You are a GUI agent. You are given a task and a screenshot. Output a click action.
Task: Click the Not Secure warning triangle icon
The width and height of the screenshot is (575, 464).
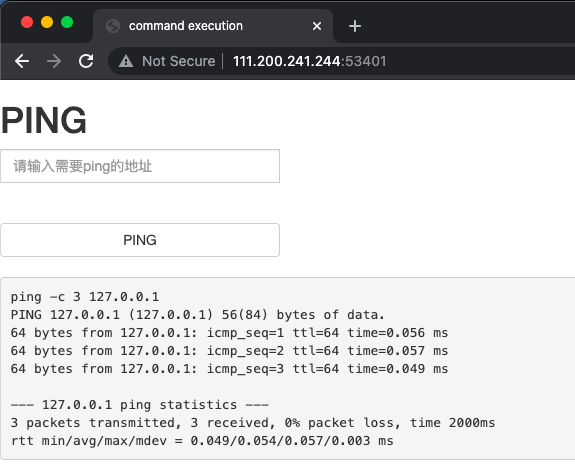coord(126,61)
